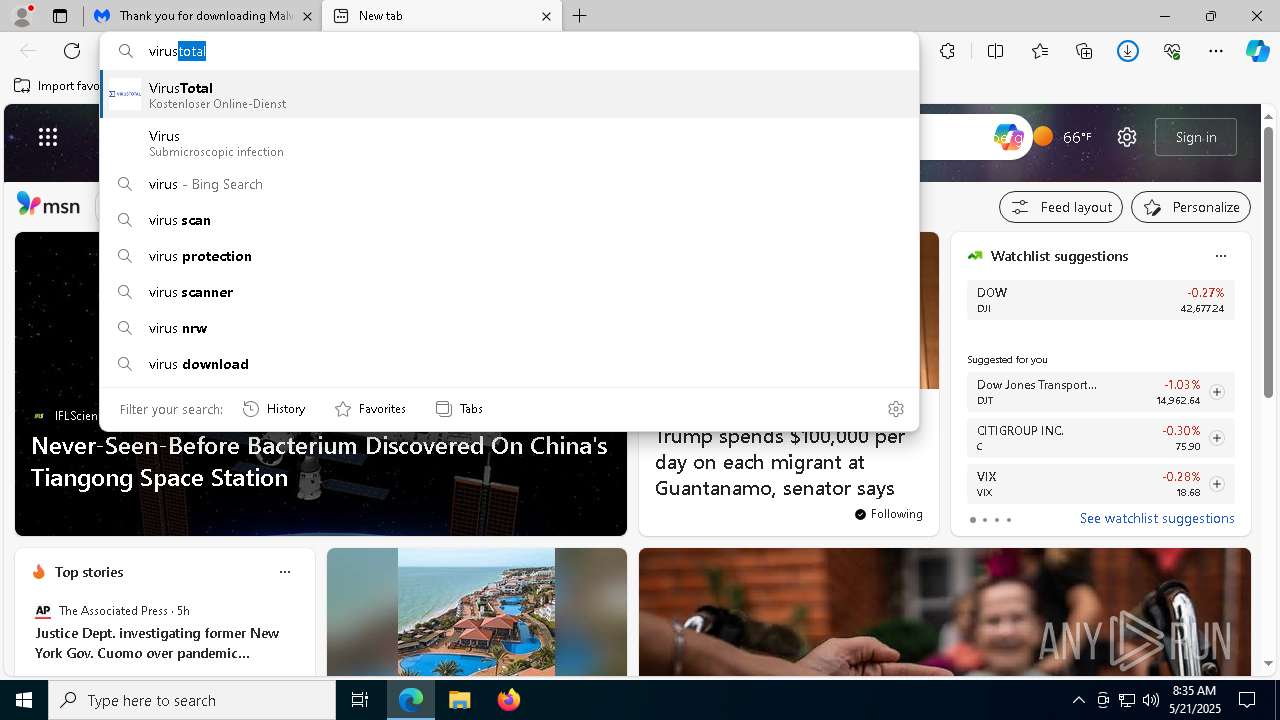Open Trump Guantanamo migrant article
Viewport: 1280px width, 720px height.
click(x=780, y=462)
